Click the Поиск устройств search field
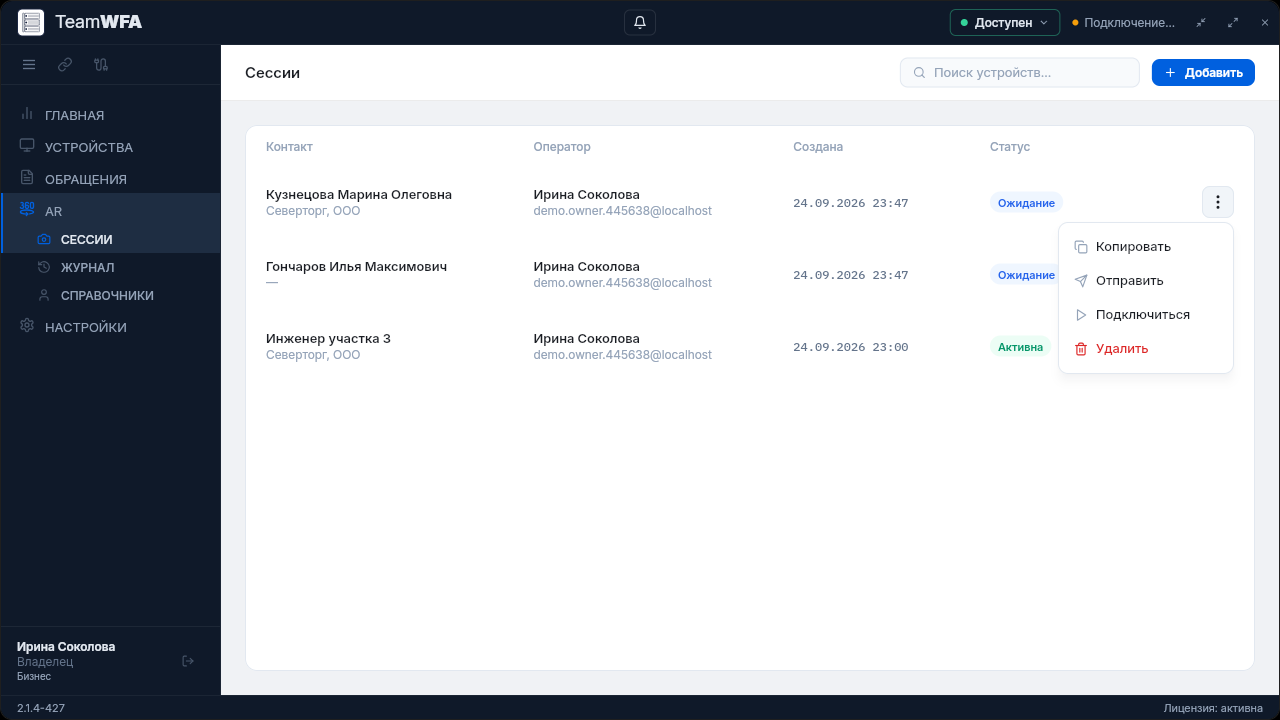 pyautogui.click(x=1020, y=72)
